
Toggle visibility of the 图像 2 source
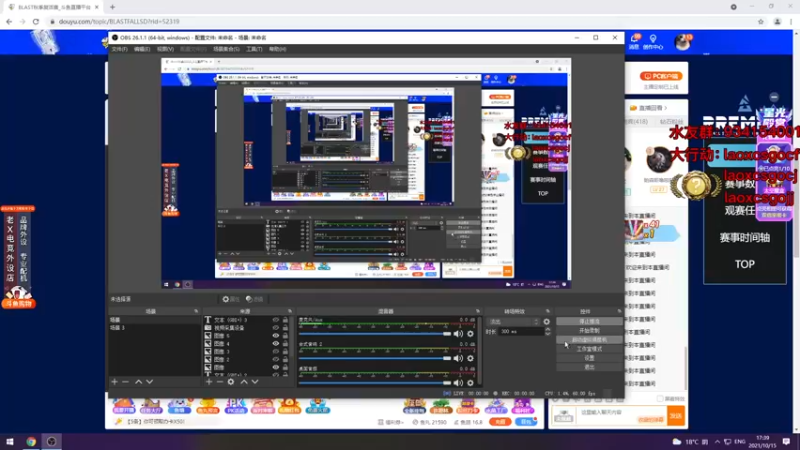[276, 359]
